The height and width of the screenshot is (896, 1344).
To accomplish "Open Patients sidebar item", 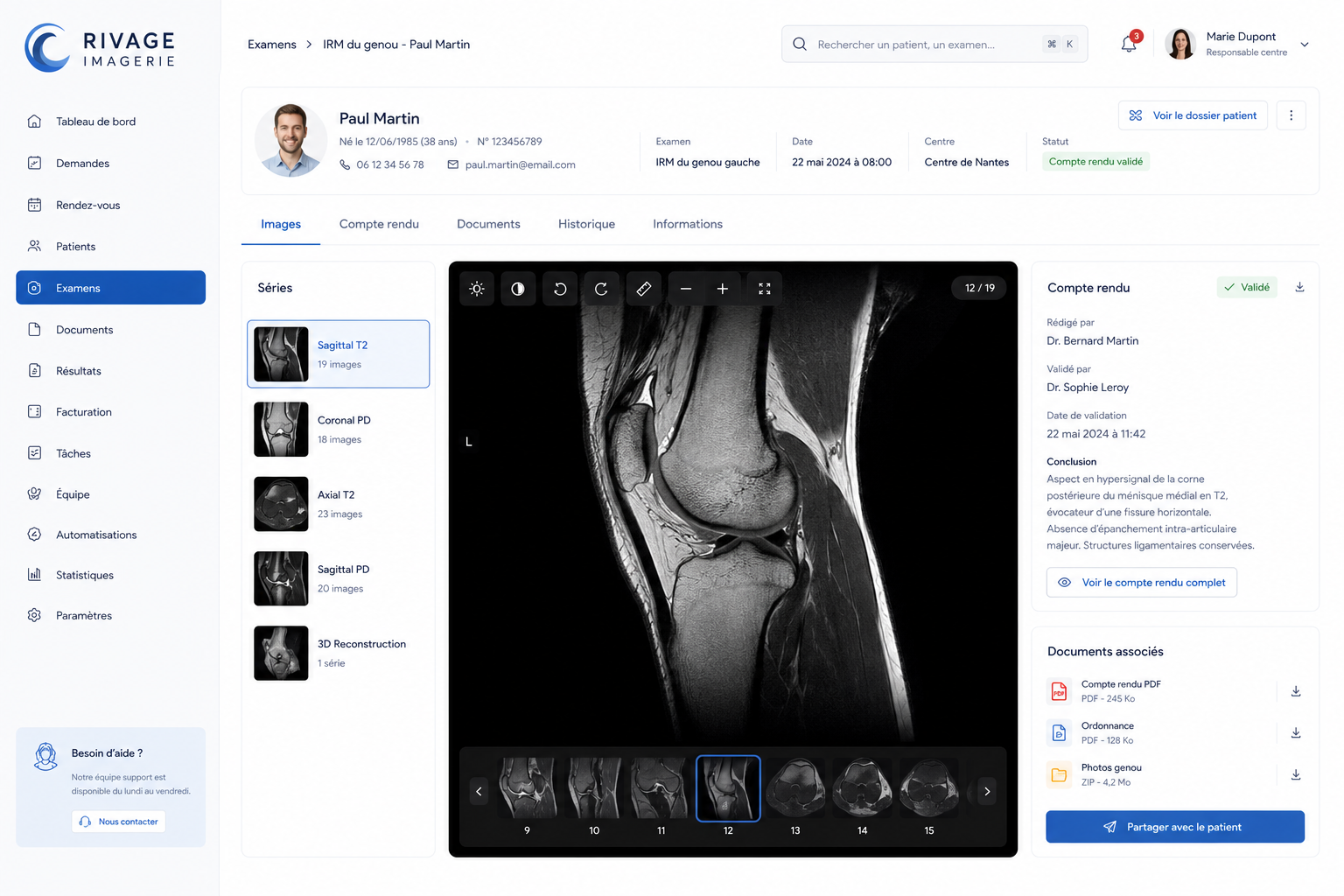I will click(x=110, y=246).
